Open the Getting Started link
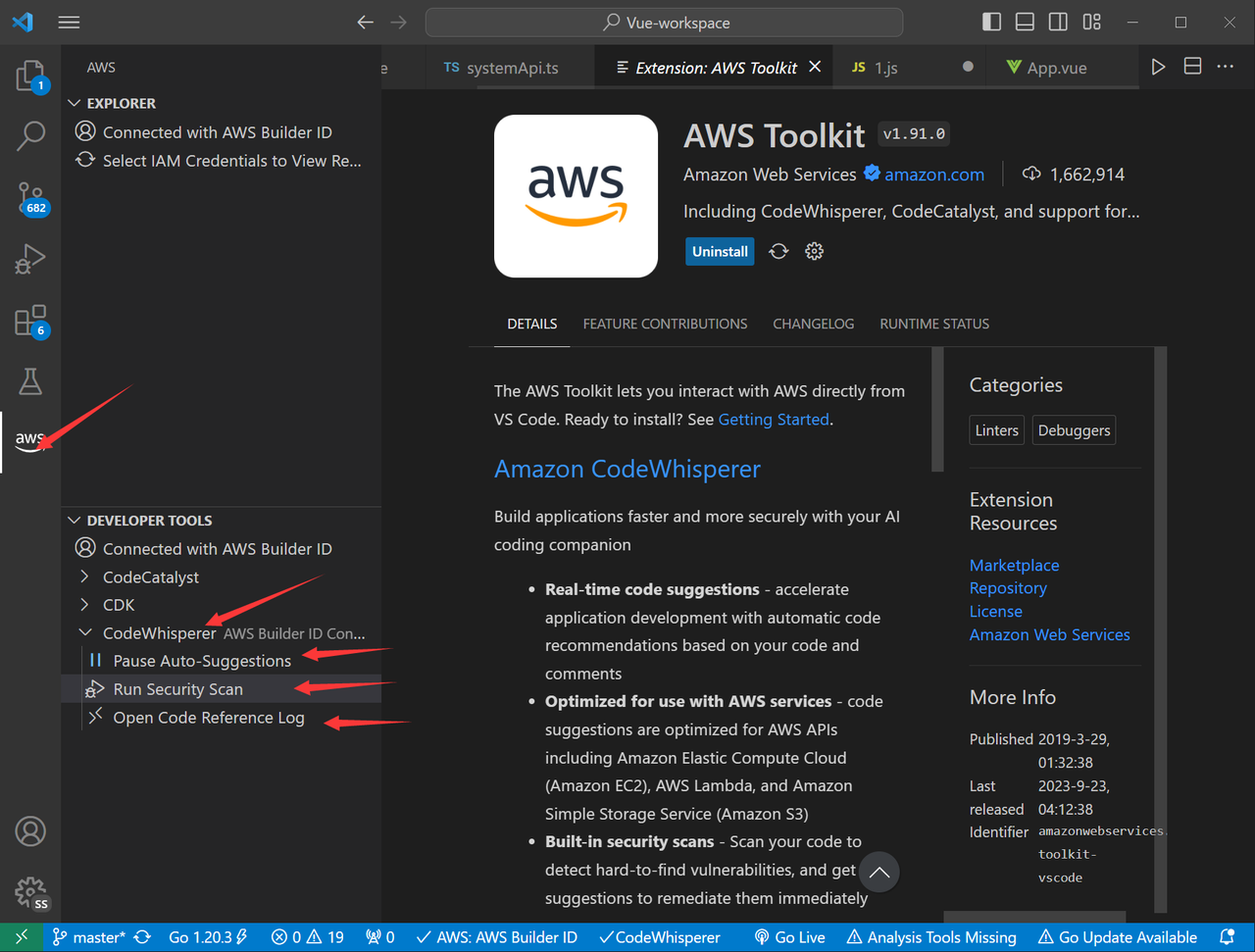Screen dimensions: 1255x952 (775, 419)
